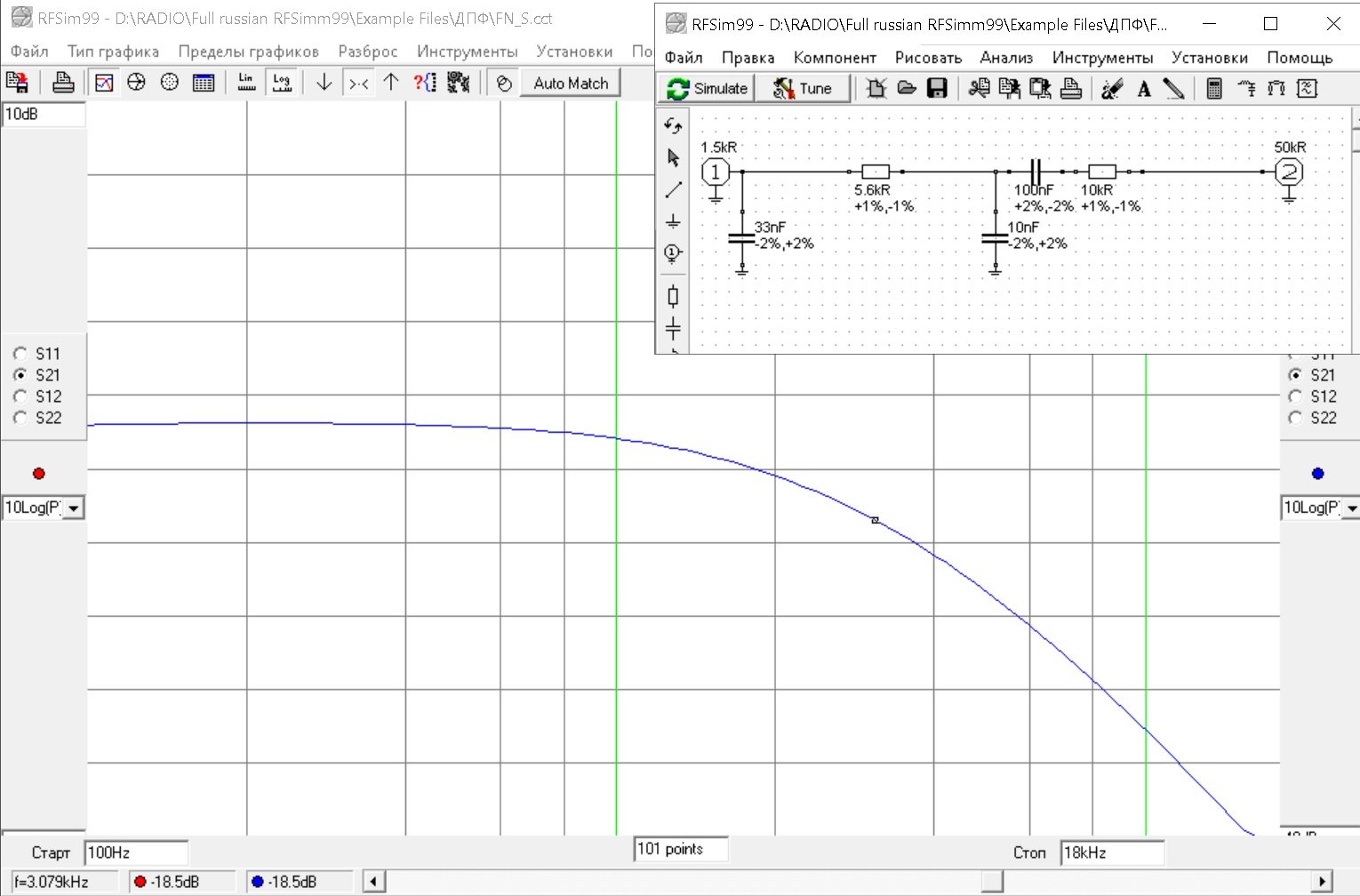Click the horizontal scrollbar left arrow
The image size is (1360, 896).
coord(374,882)
